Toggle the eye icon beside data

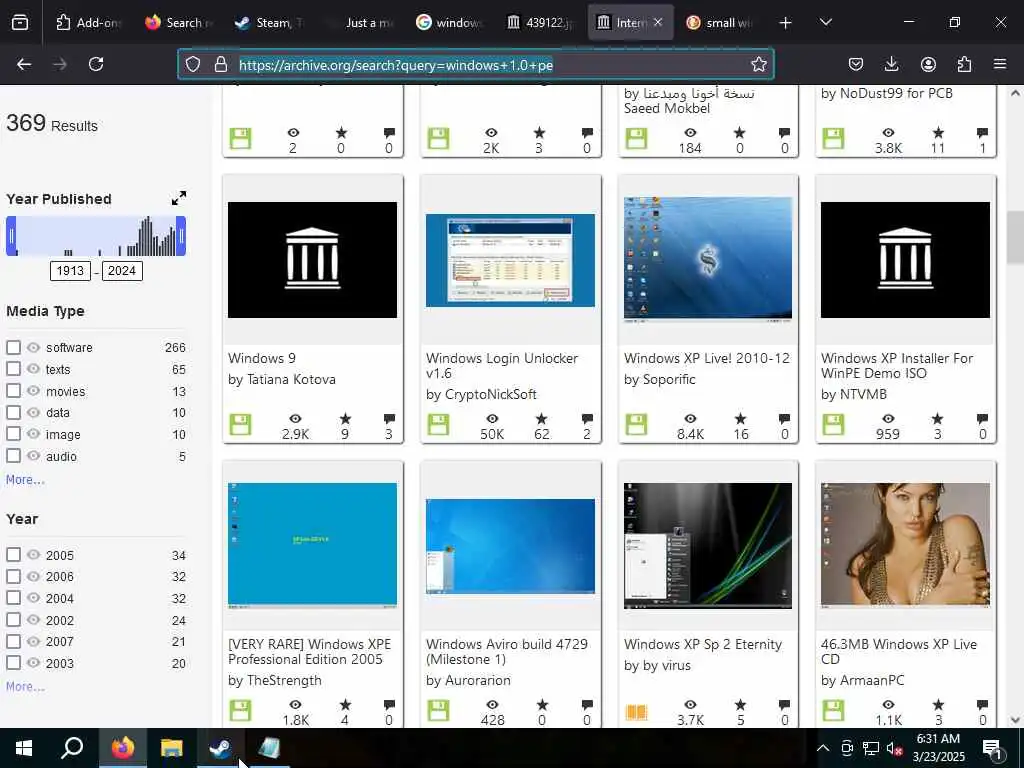point(33,412)
